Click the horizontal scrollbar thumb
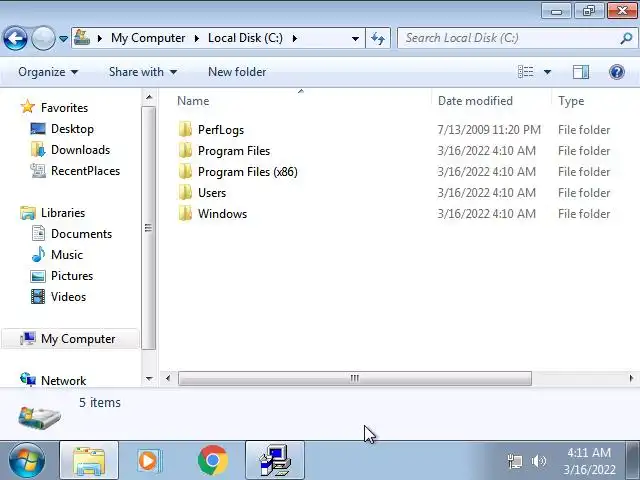640x480 pixels. click(355, 378)
